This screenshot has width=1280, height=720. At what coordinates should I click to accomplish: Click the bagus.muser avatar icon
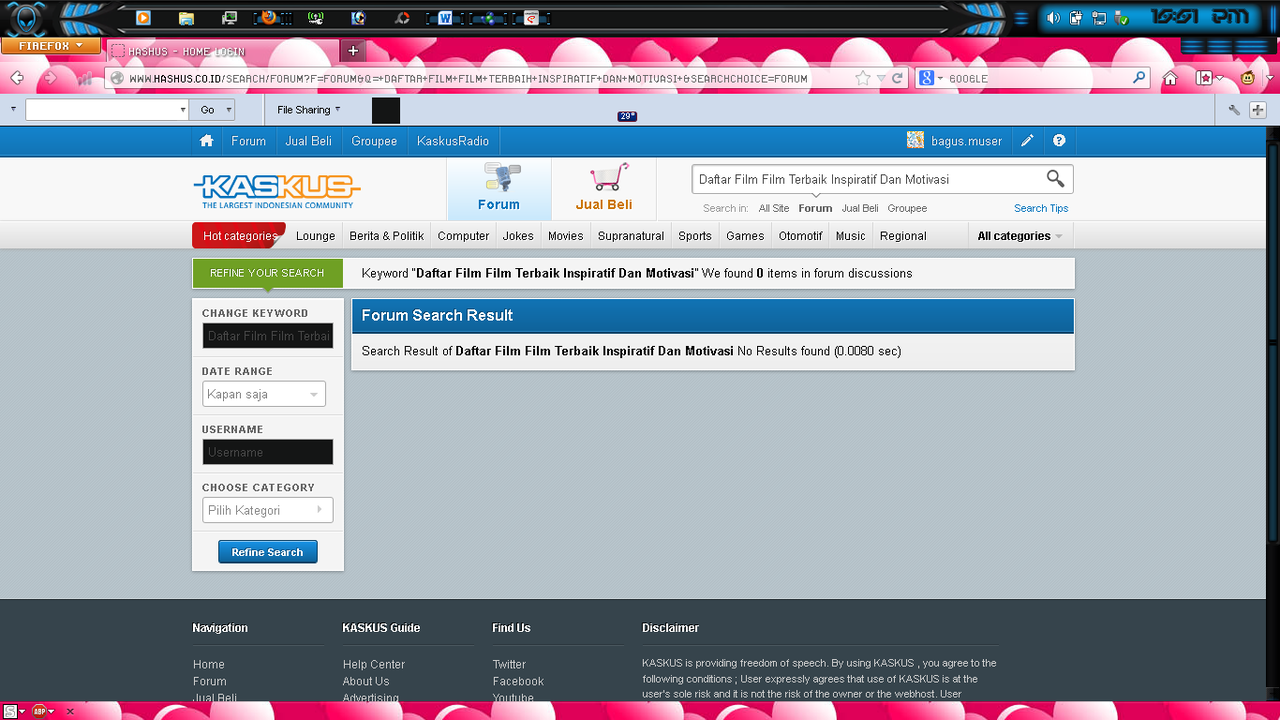[x=915, y=140]
